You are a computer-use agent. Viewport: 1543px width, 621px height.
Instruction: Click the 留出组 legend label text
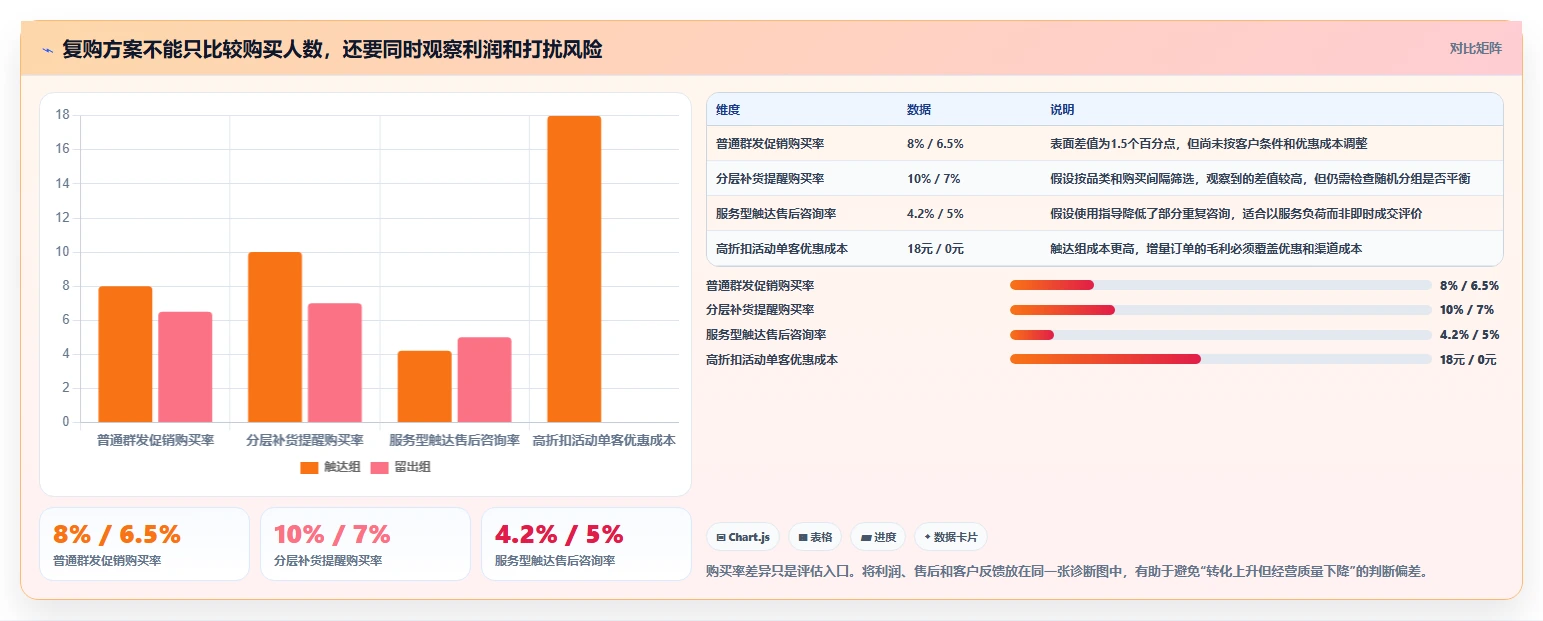(x=412, y=467)
